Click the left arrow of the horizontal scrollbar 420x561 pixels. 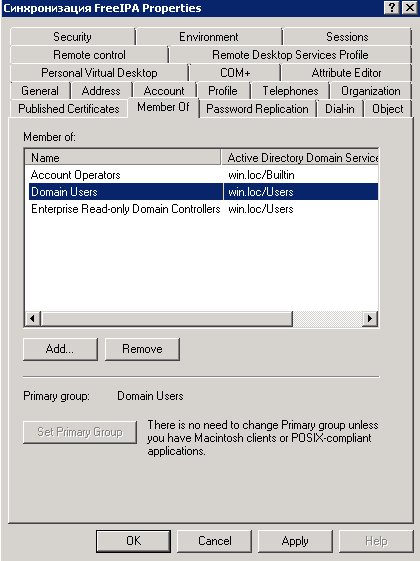click(33, 318)
